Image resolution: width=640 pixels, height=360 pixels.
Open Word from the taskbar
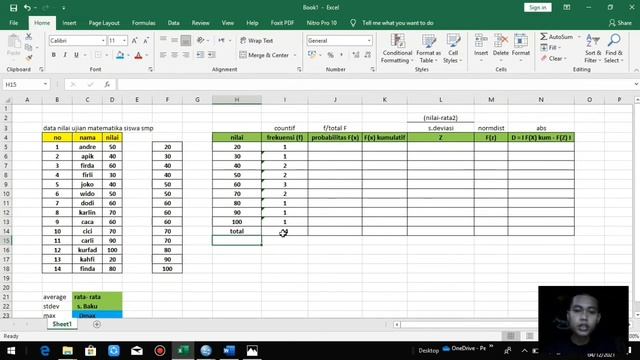click(x=229, y=351)
